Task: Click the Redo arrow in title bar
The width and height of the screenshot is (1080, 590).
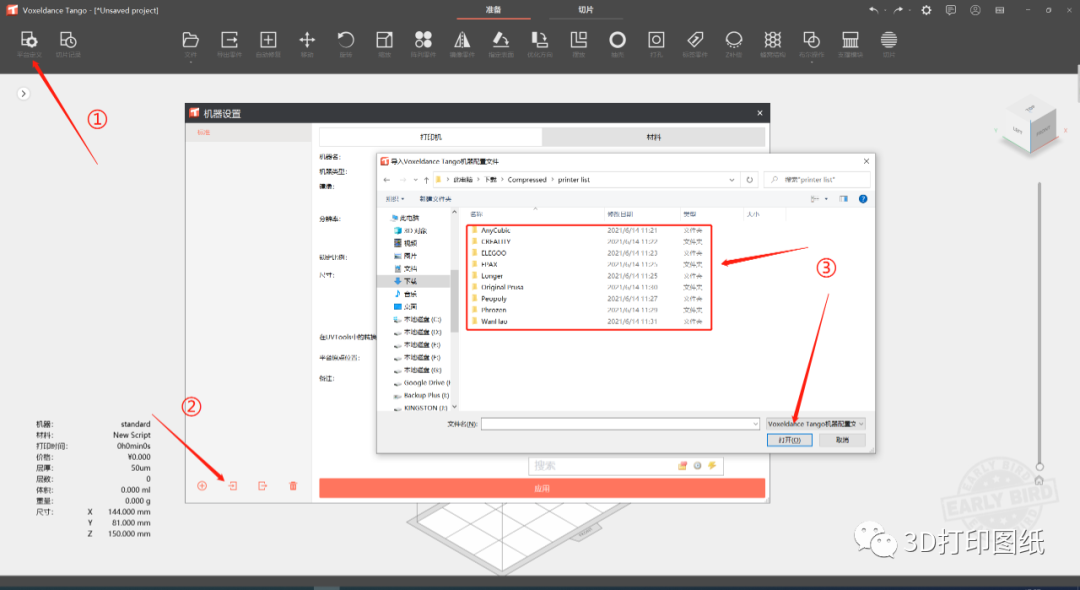Action: (x=898, y=10)
